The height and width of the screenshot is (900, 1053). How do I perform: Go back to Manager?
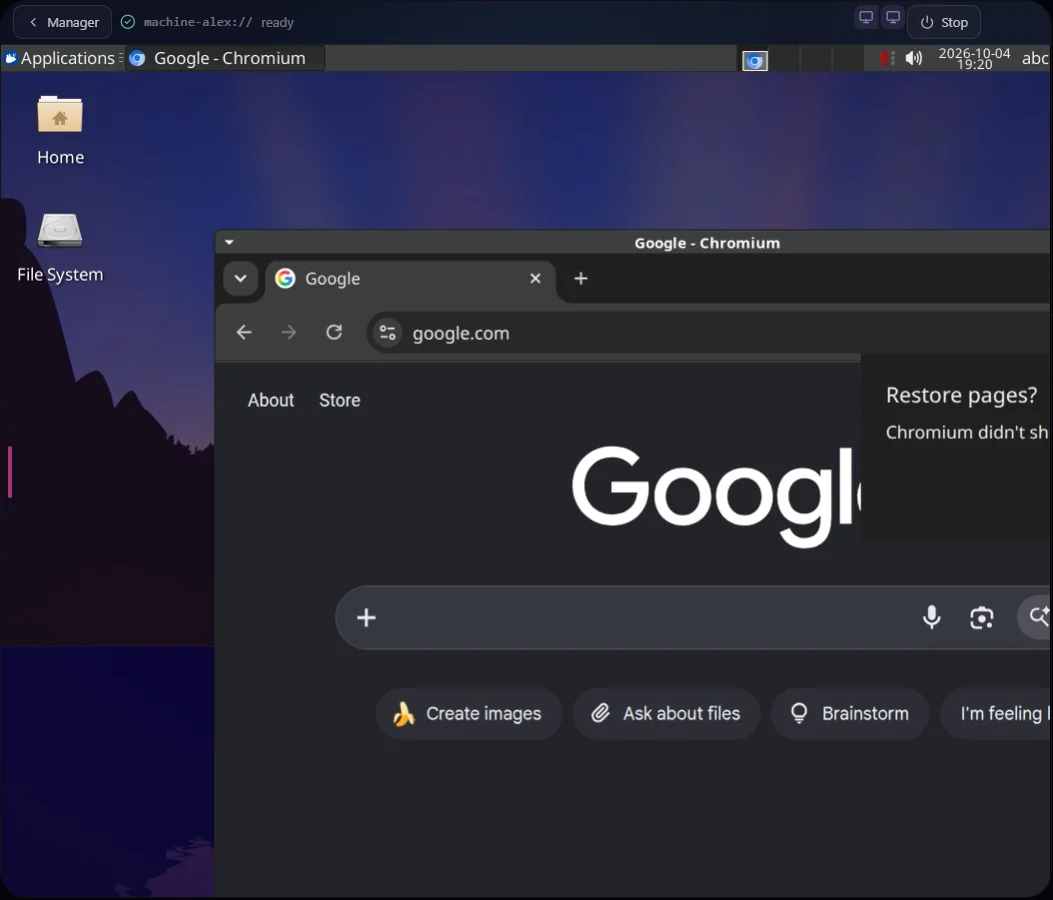point(63,22)
